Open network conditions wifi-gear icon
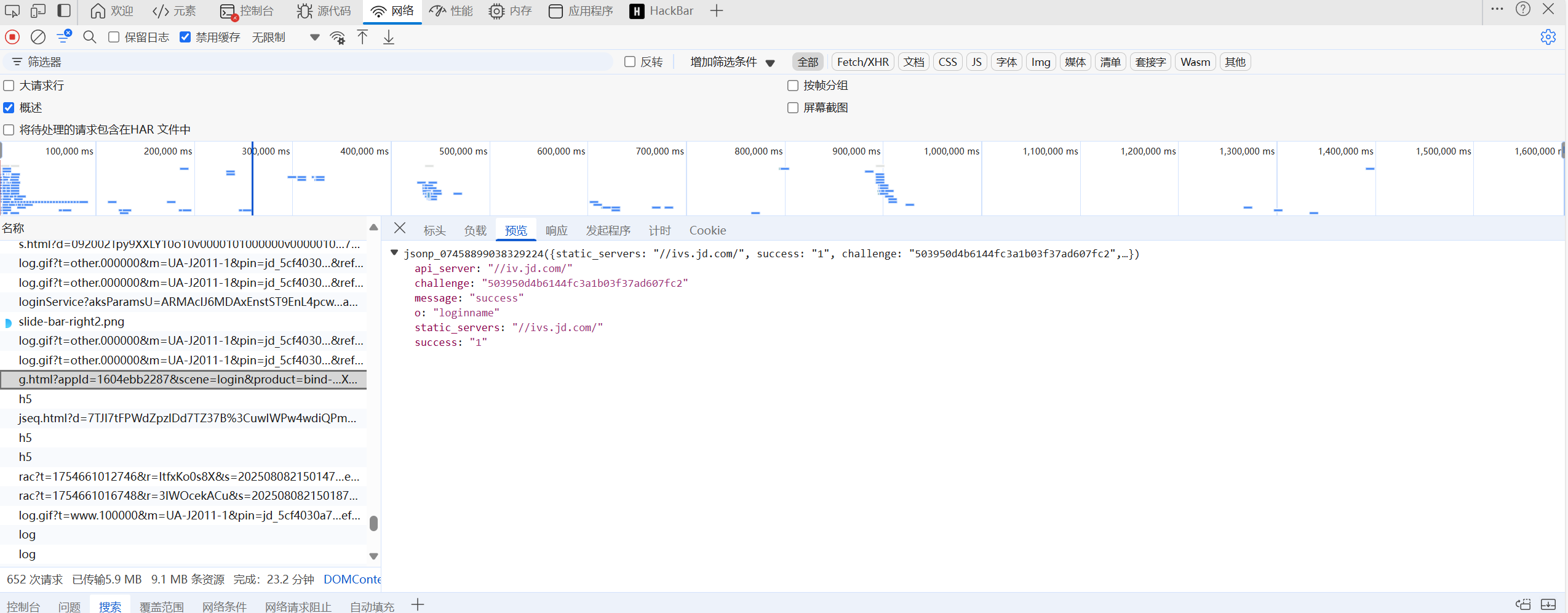The height and width of the screenshot is (613, 1568). coord(337,37)
